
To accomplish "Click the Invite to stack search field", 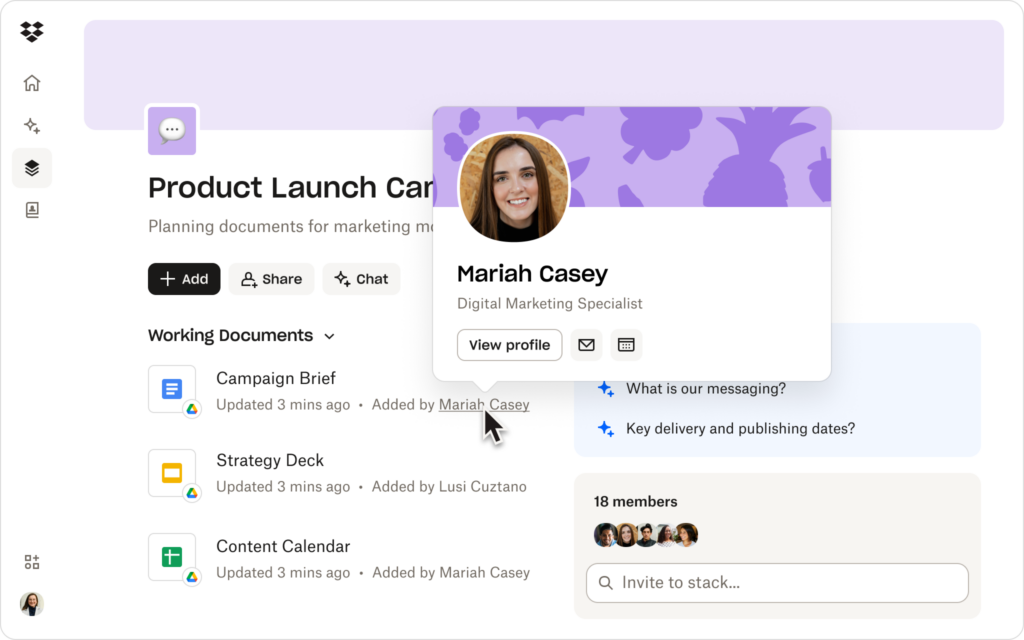I will coord(777,582).
